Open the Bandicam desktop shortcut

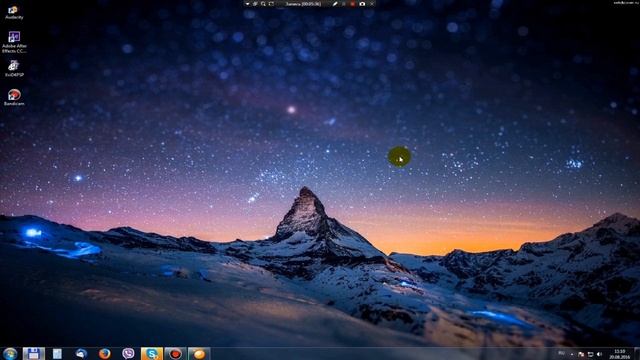(x=14, y=98)
